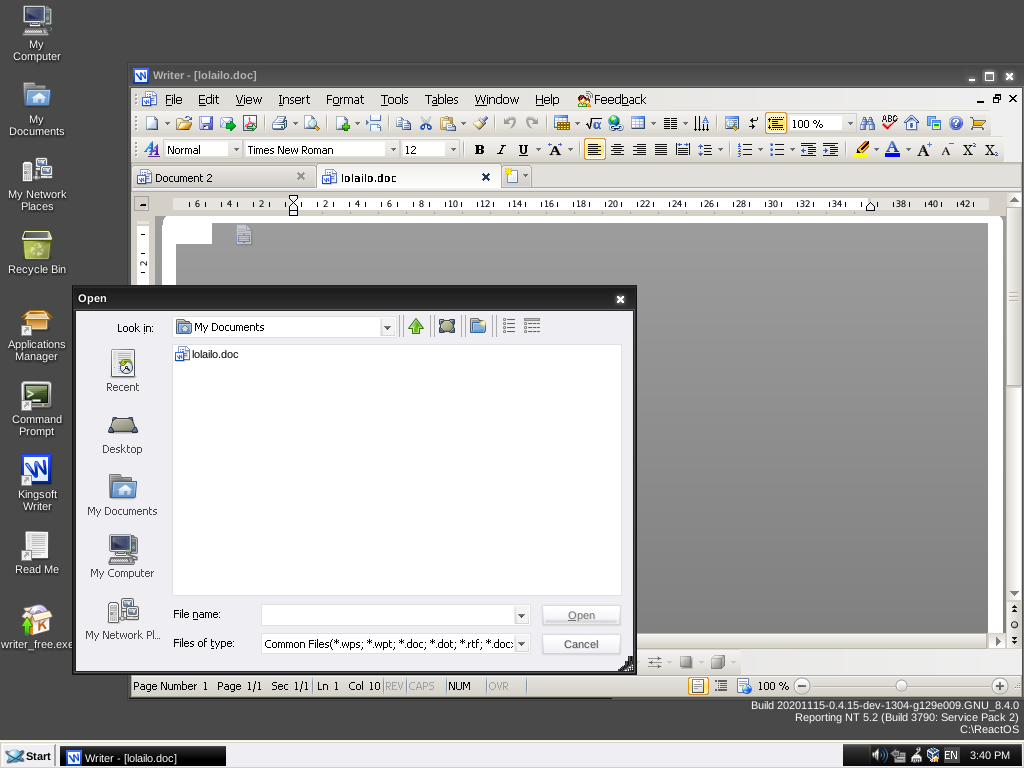Open Find with binoculars icon
This screenshot has height=768, width=1024.
click(867, 123)
